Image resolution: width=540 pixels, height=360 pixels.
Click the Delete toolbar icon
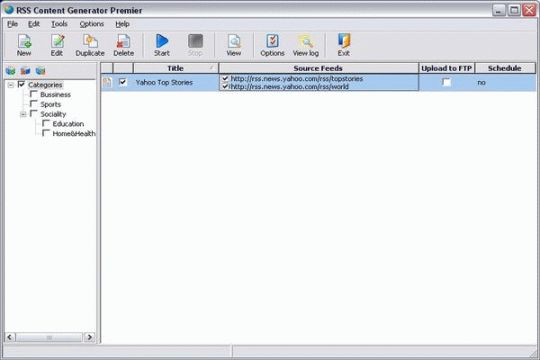coord(123,41)
